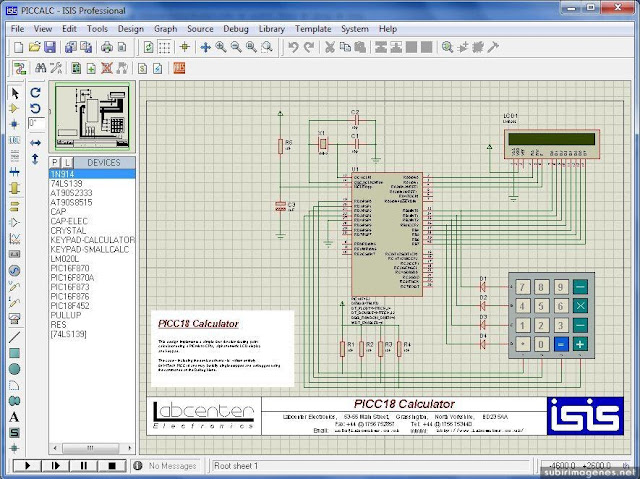The image size is (640, 479).
Task: Click the No Messages status indicator
Action: [165, 466]
